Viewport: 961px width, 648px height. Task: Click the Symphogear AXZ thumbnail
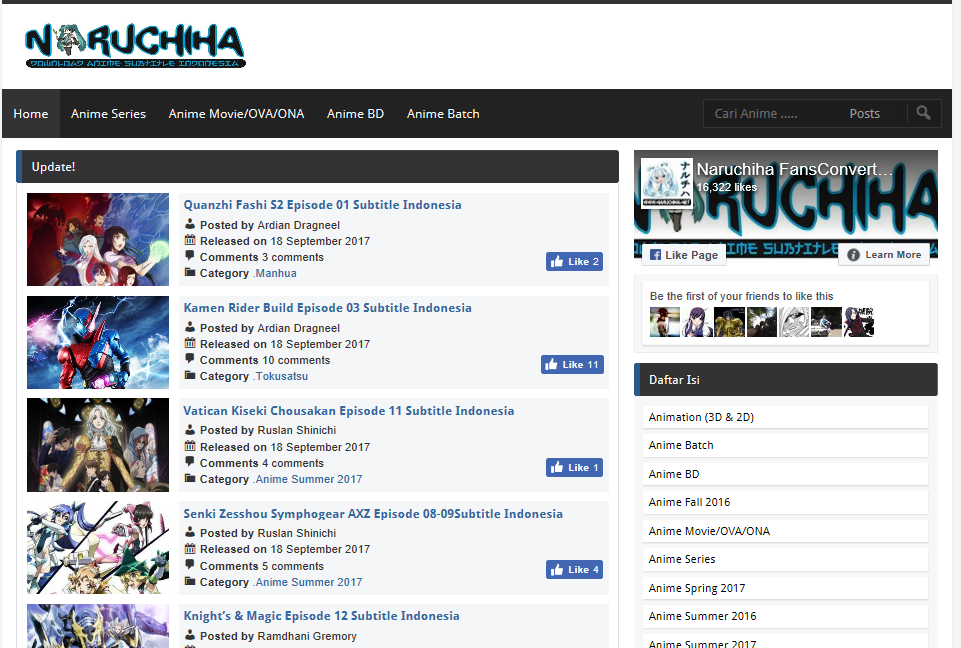click(x=98, y=547)
